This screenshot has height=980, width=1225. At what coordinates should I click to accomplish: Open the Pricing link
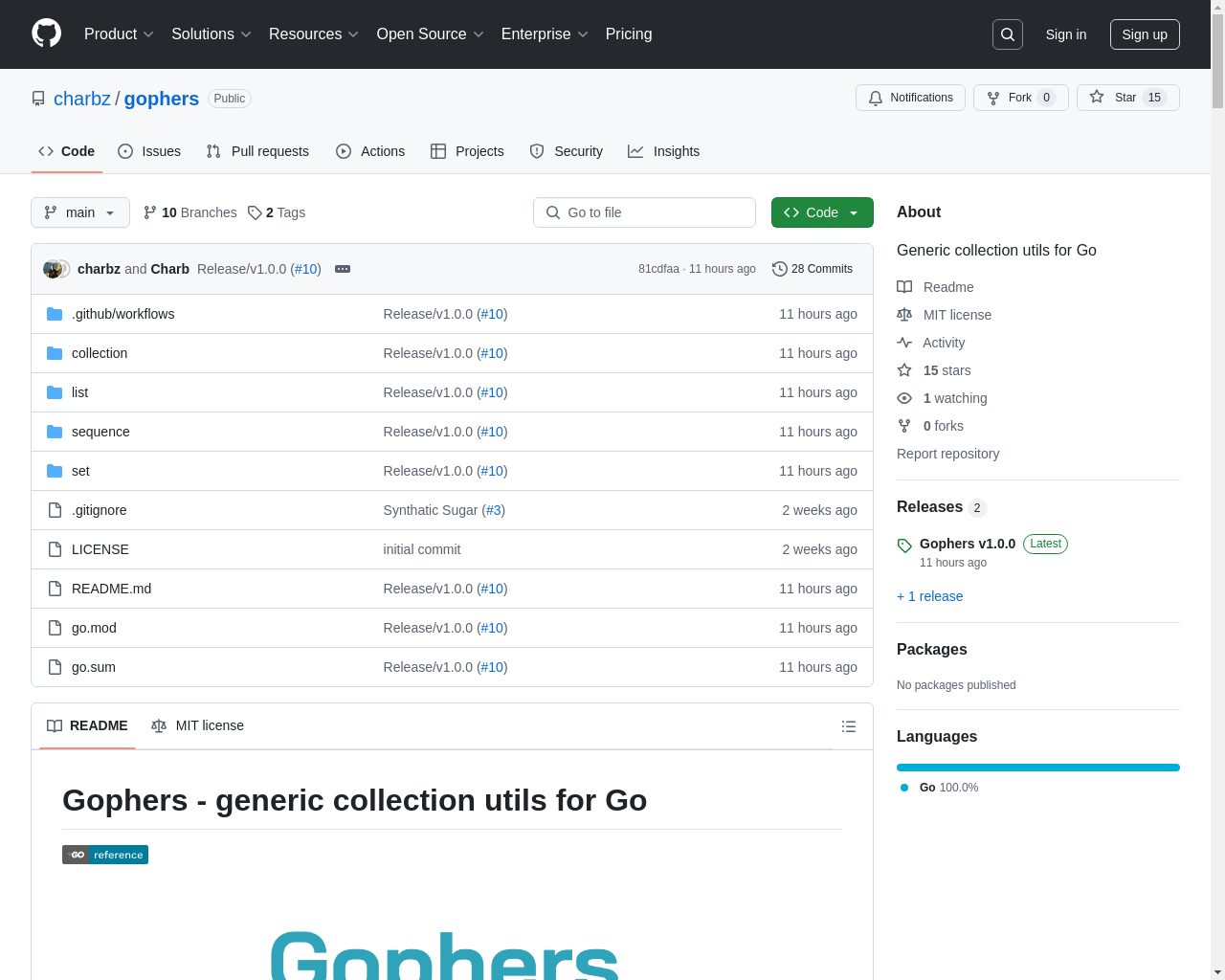click(629, 34)
